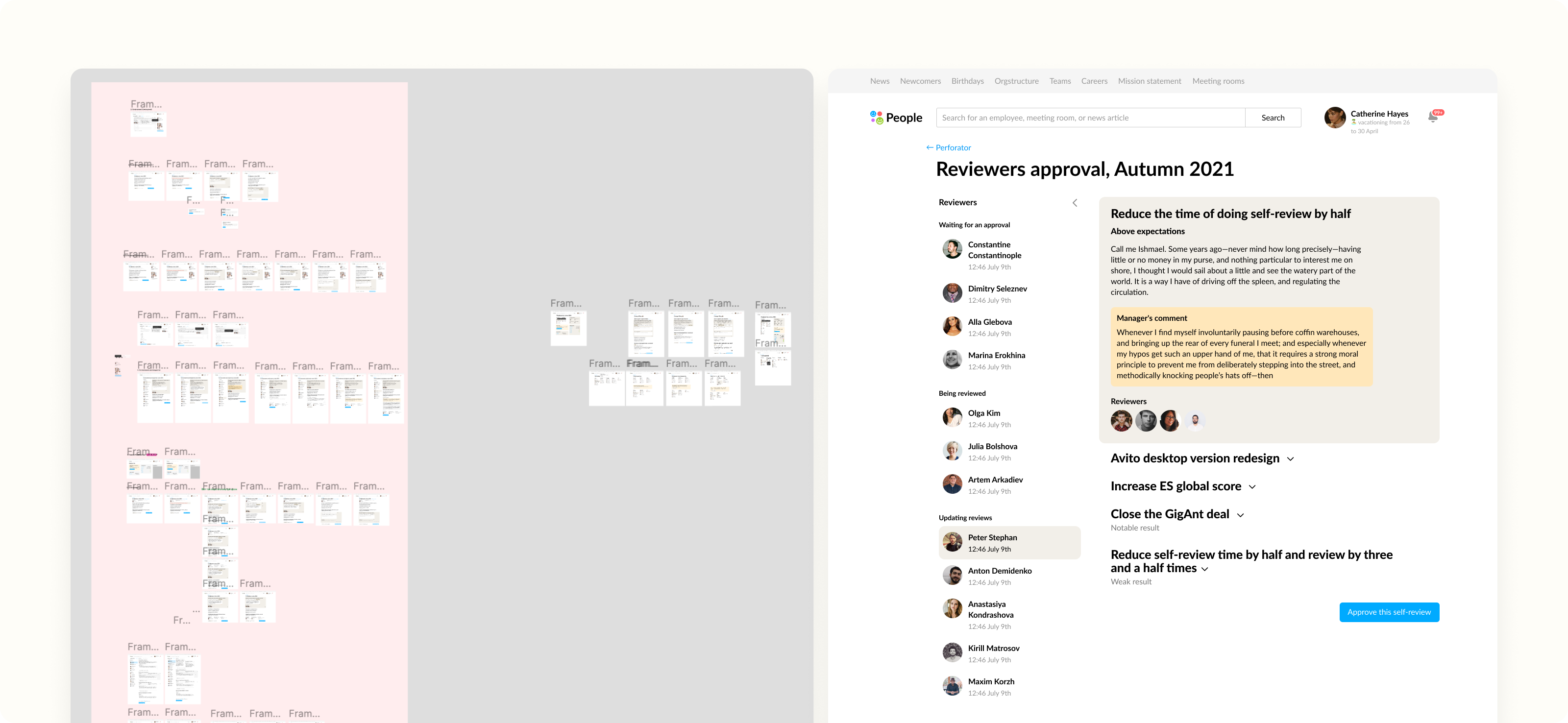Go to the Orgstructure menu item
This screenshot has width=1568, height=723.
(x=1016, y=81)
